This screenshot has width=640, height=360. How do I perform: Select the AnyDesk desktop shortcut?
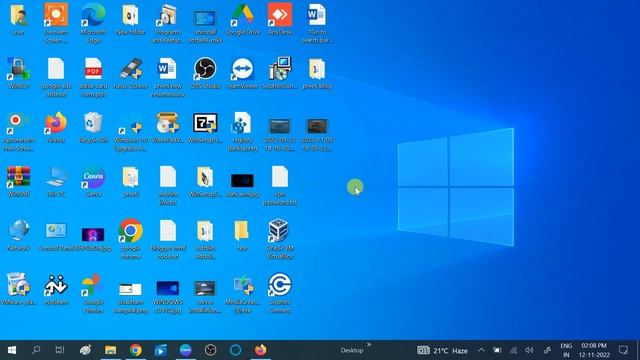click(x=280, y=19)
